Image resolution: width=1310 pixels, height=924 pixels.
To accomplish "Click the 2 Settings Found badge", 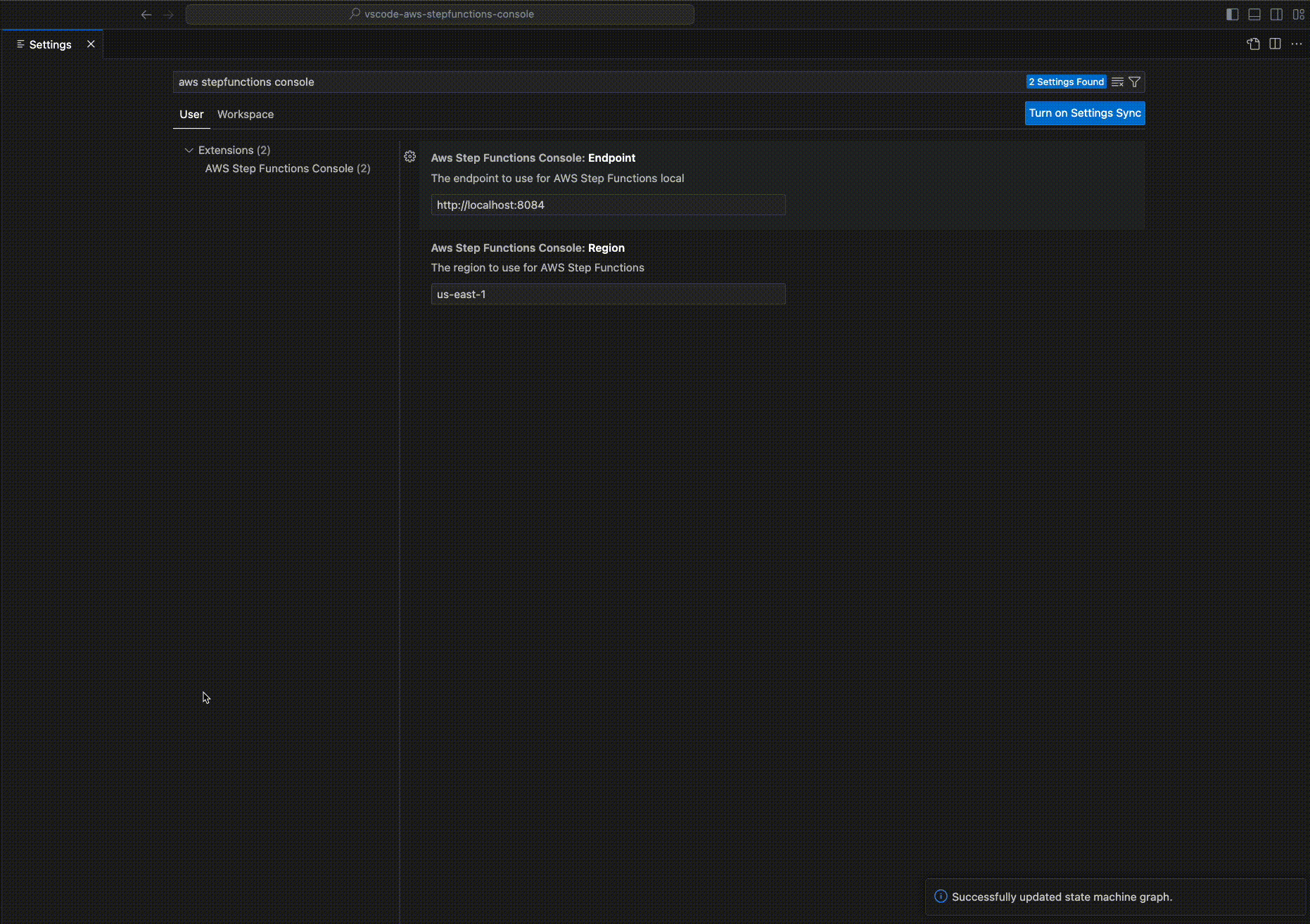I will coord(1066,82).
